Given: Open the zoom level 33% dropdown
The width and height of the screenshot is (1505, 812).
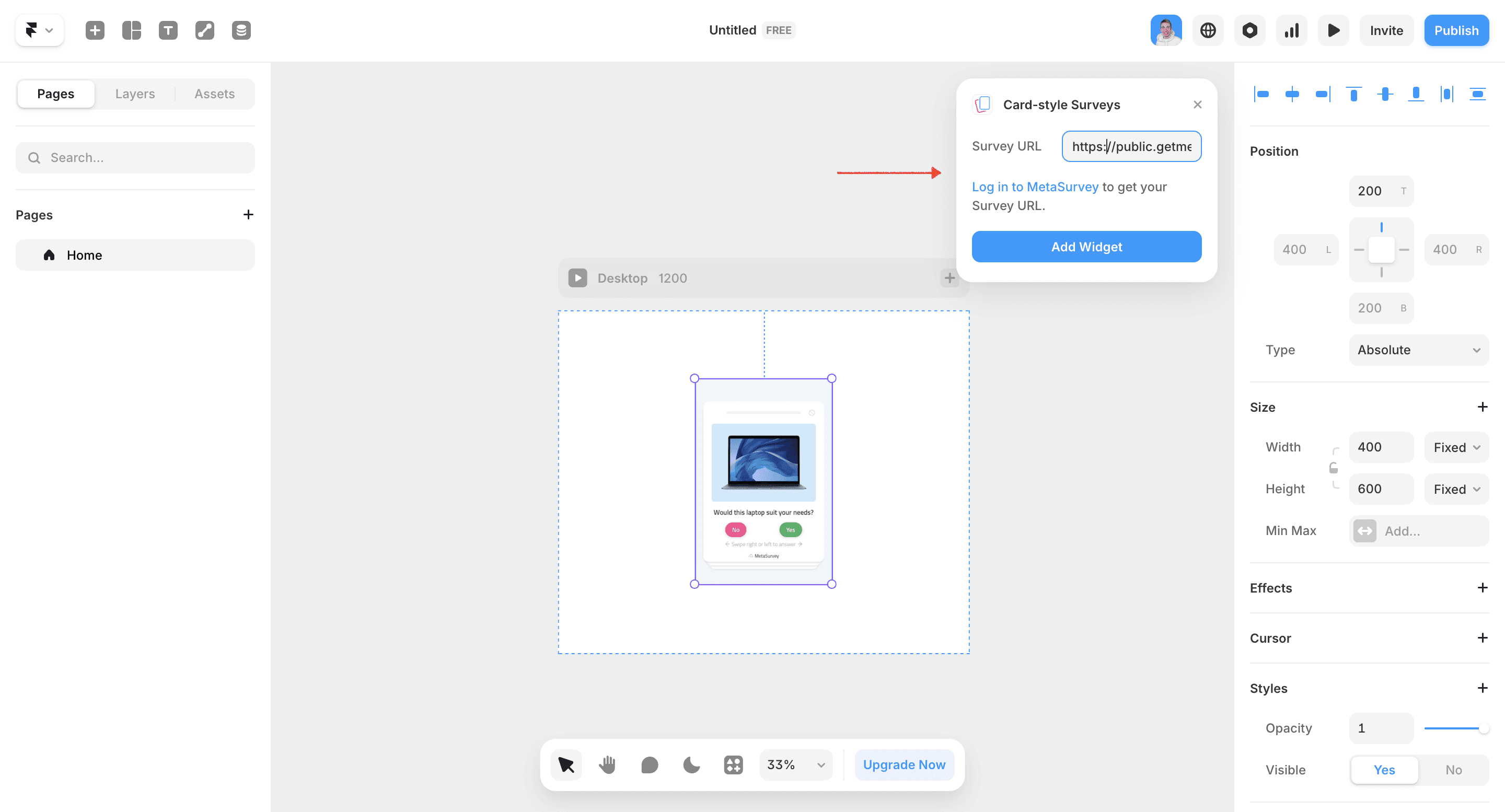Looking at the screenshot, I should (795, 764).
